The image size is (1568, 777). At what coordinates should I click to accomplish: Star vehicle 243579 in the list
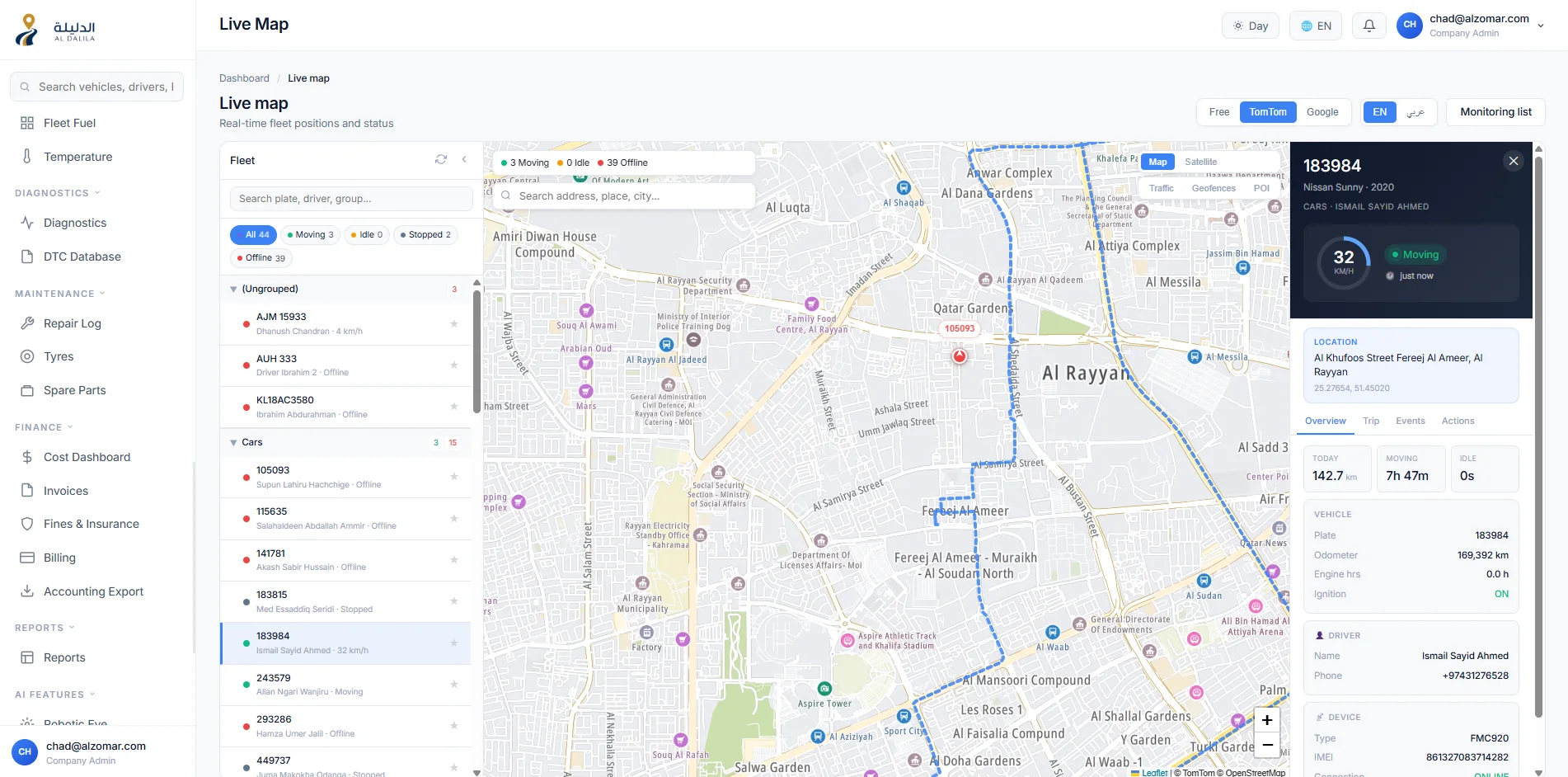454,684
